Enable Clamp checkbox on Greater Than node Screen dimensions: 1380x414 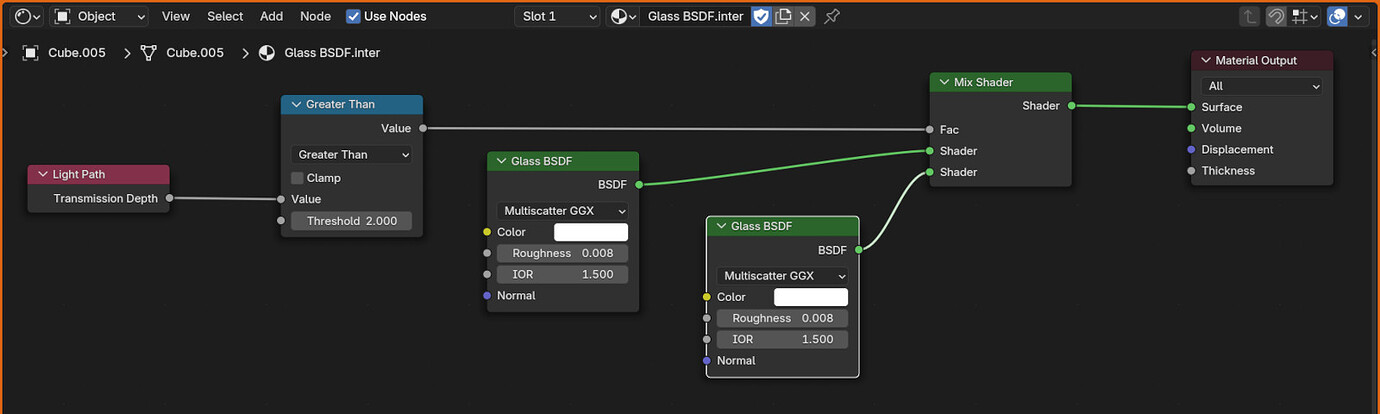click(x=297, y=178)
